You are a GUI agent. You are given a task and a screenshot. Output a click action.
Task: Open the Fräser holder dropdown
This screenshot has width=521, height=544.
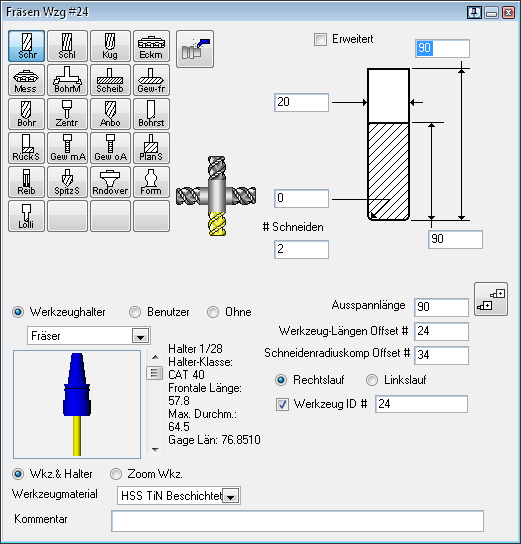(x=140, y=336)
